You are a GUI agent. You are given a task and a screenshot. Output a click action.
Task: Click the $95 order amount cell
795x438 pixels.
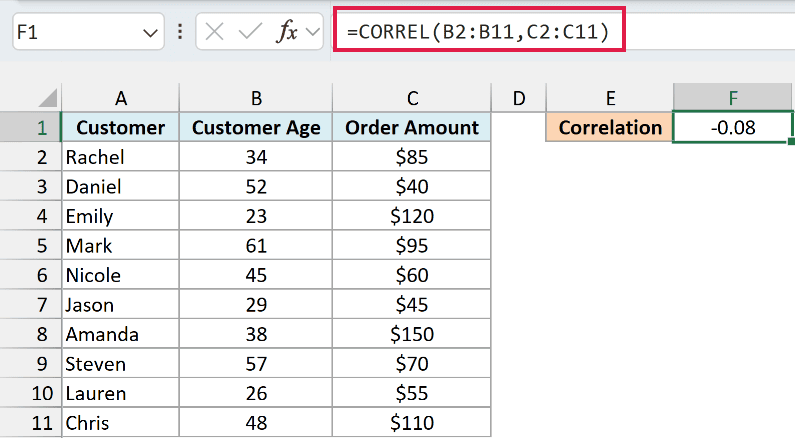(412, 246)
